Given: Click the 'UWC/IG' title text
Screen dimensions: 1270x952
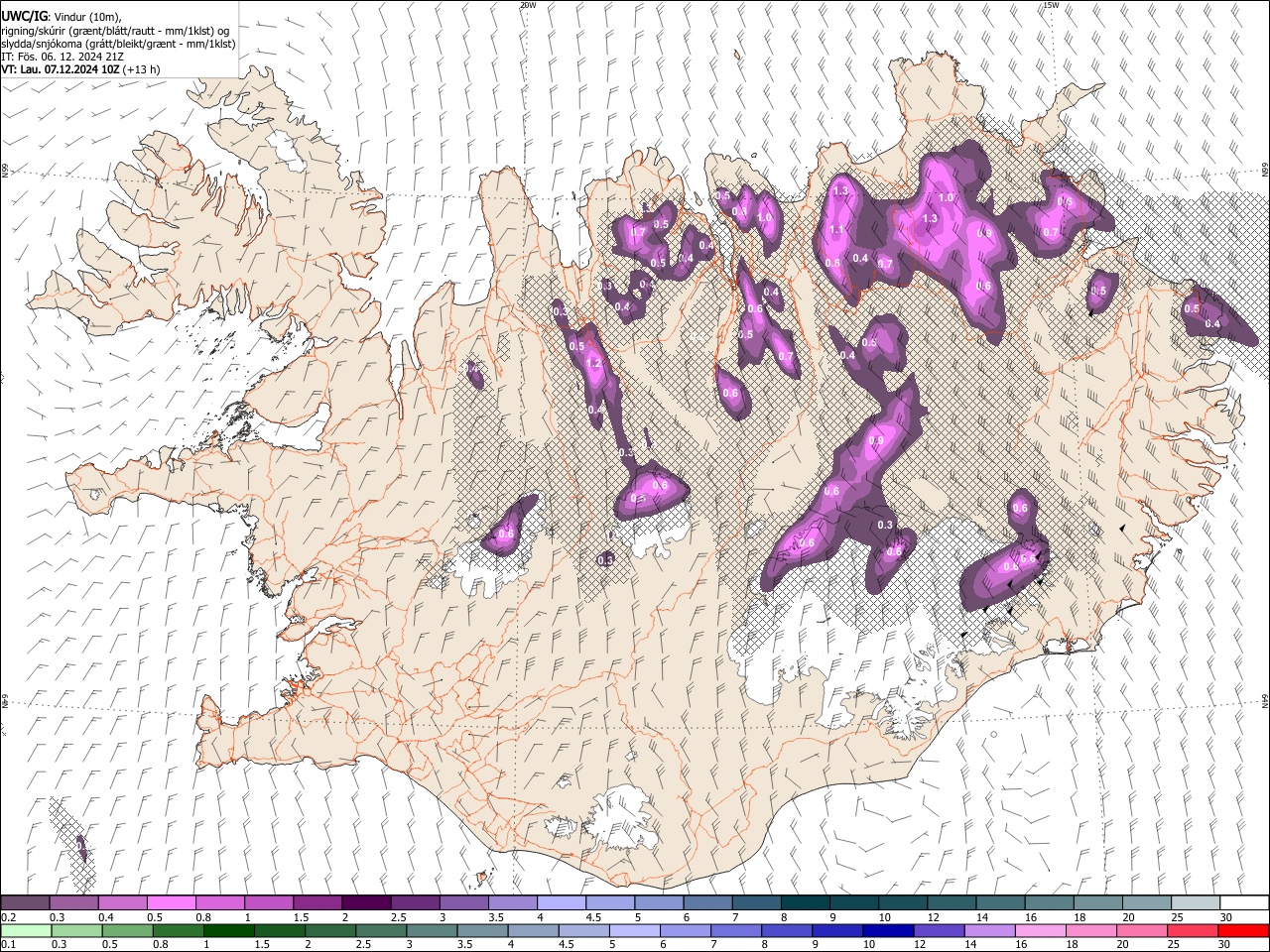Looking at the screenshot, I should coord(24,16).
